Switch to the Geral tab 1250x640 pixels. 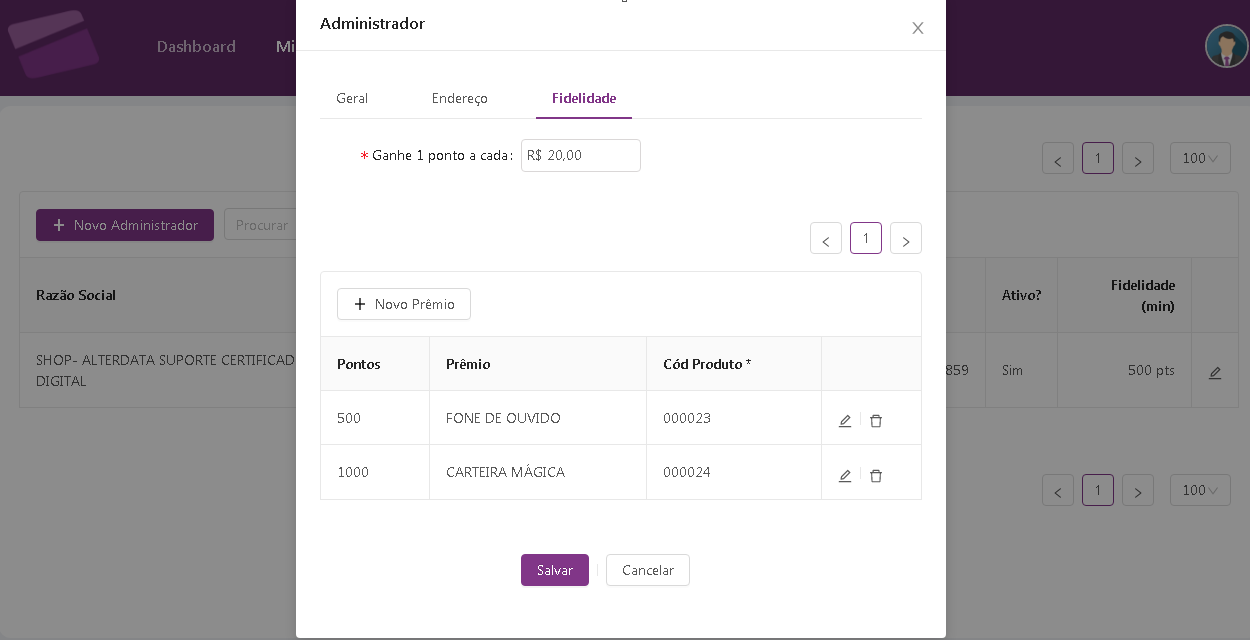[x=352, y=98]
